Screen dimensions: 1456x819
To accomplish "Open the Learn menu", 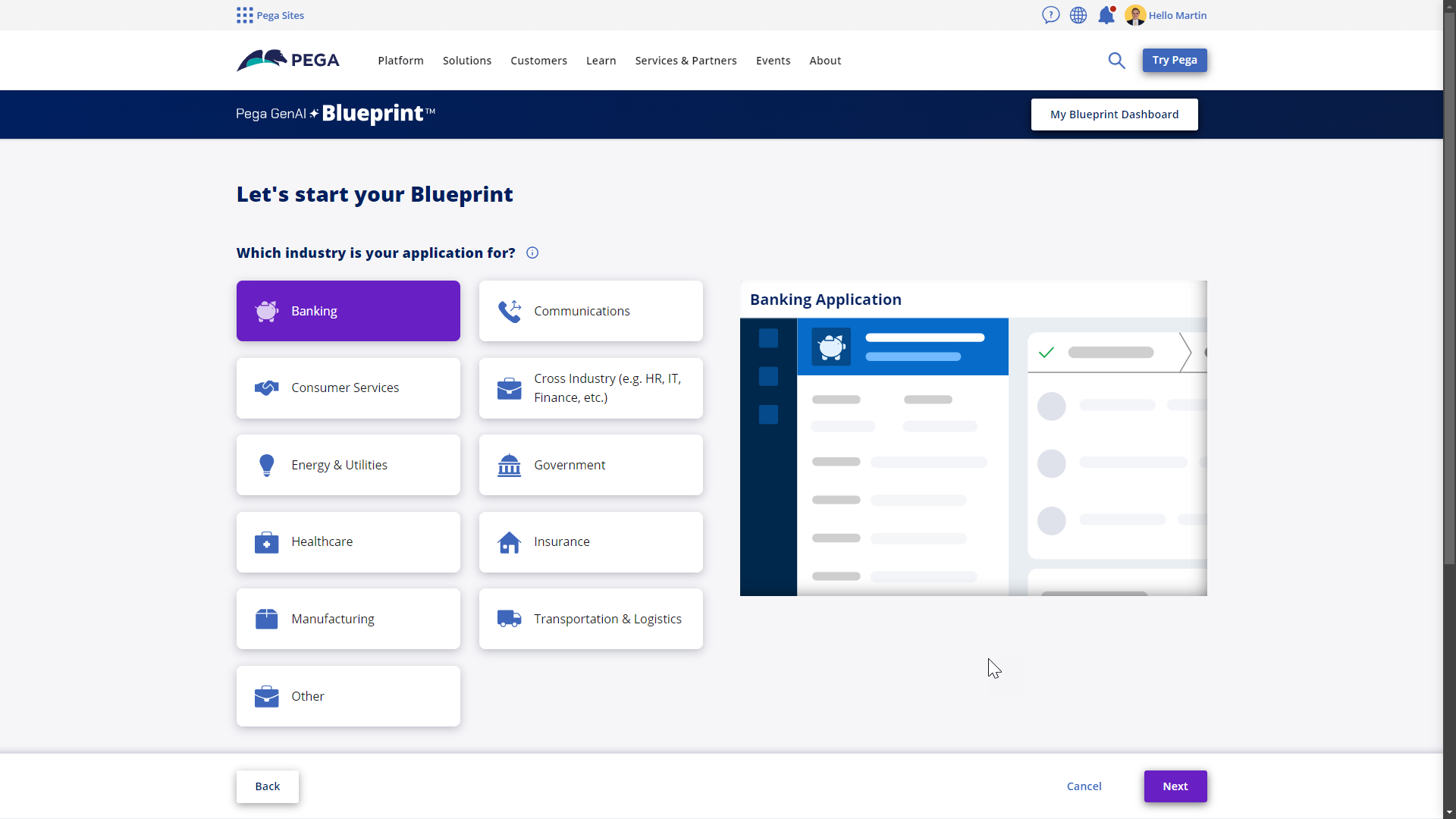I will pyautogui.click(x=601, y=61).
